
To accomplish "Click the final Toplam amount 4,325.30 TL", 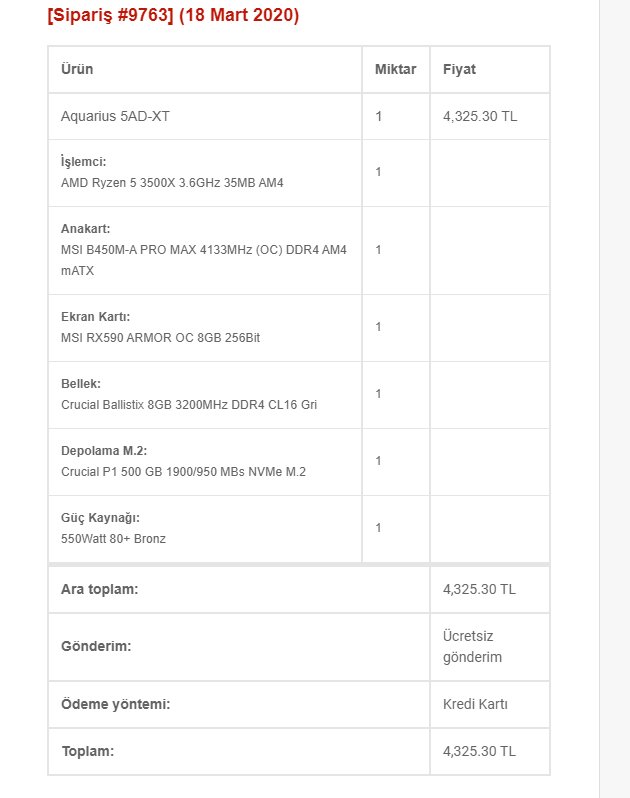I will point(479,751).
